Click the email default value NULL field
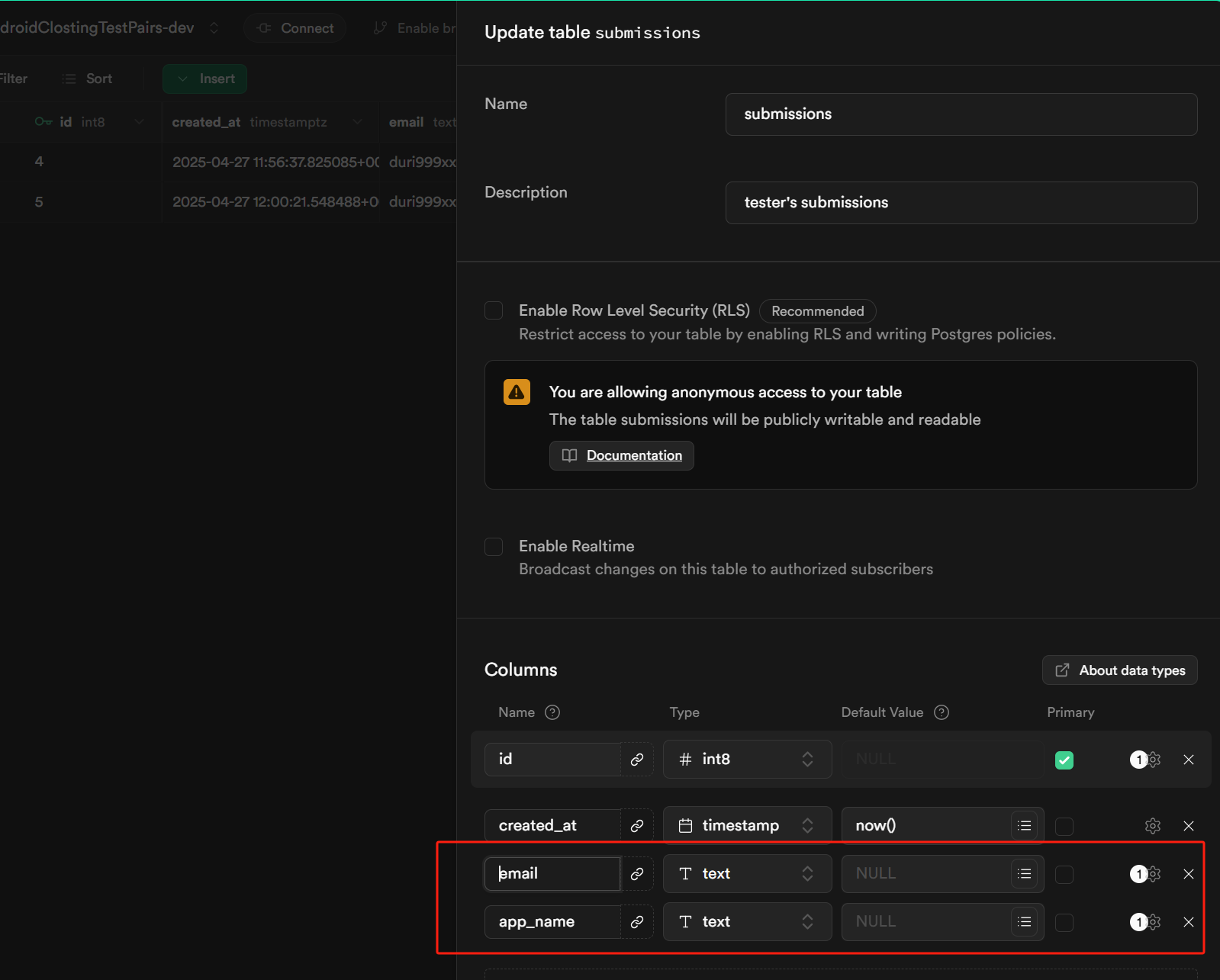The image size is (1220, 980). pos(926,874)
